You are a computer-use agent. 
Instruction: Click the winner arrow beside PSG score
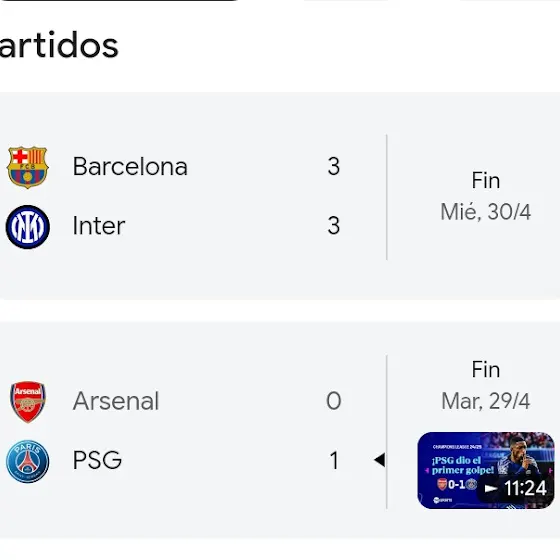click(x=379, y=460)
